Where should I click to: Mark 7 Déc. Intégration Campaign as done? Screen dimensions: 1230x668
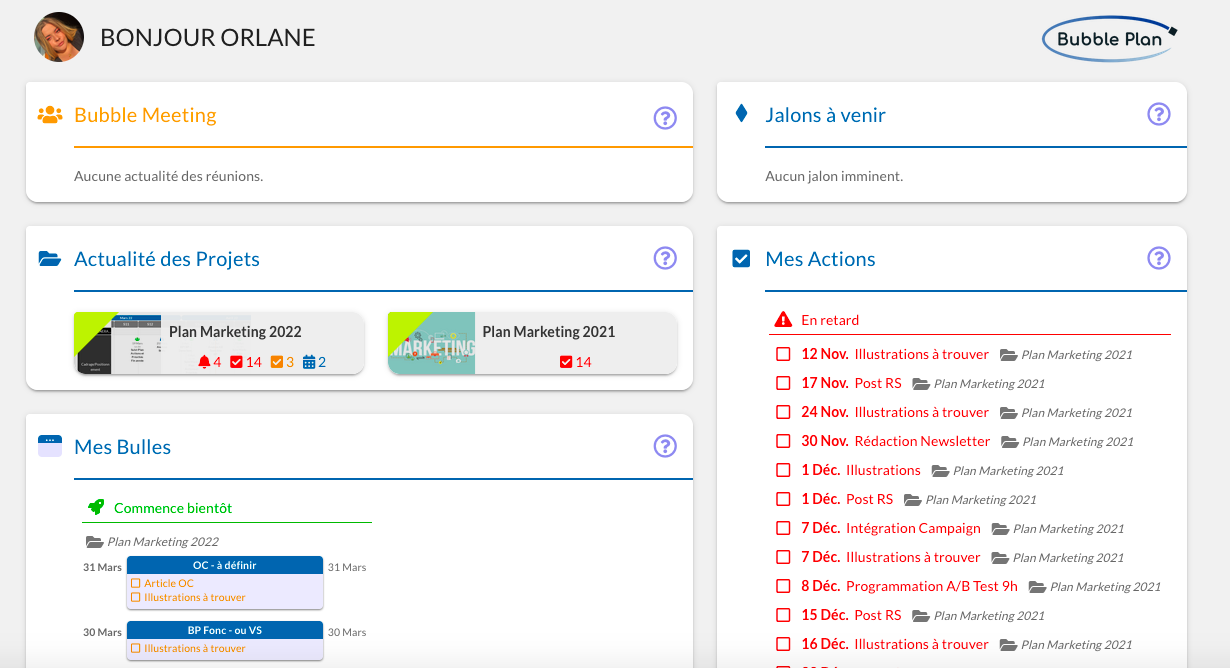783,528
